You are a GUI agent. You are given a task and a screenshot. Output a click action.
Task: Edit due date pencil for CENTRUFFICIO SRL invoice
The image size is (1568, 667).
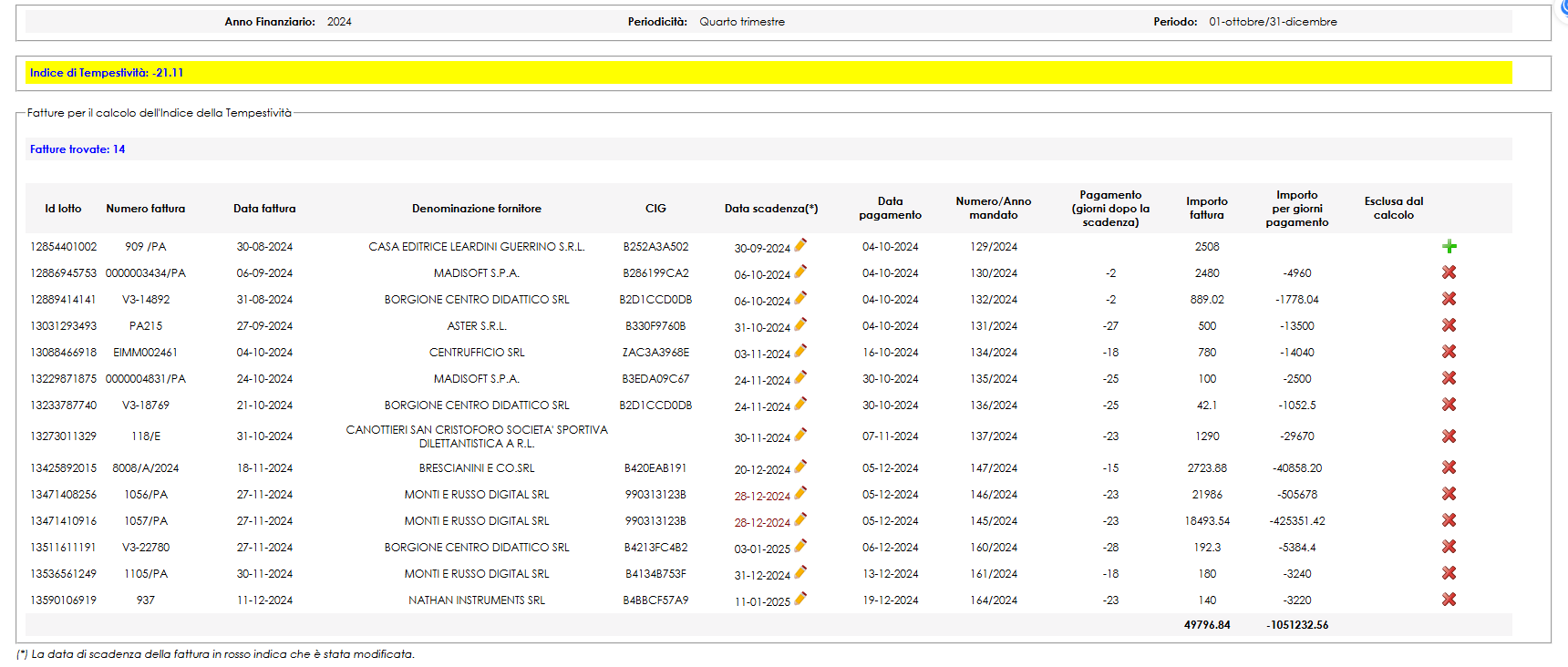(x=800, y=351)
